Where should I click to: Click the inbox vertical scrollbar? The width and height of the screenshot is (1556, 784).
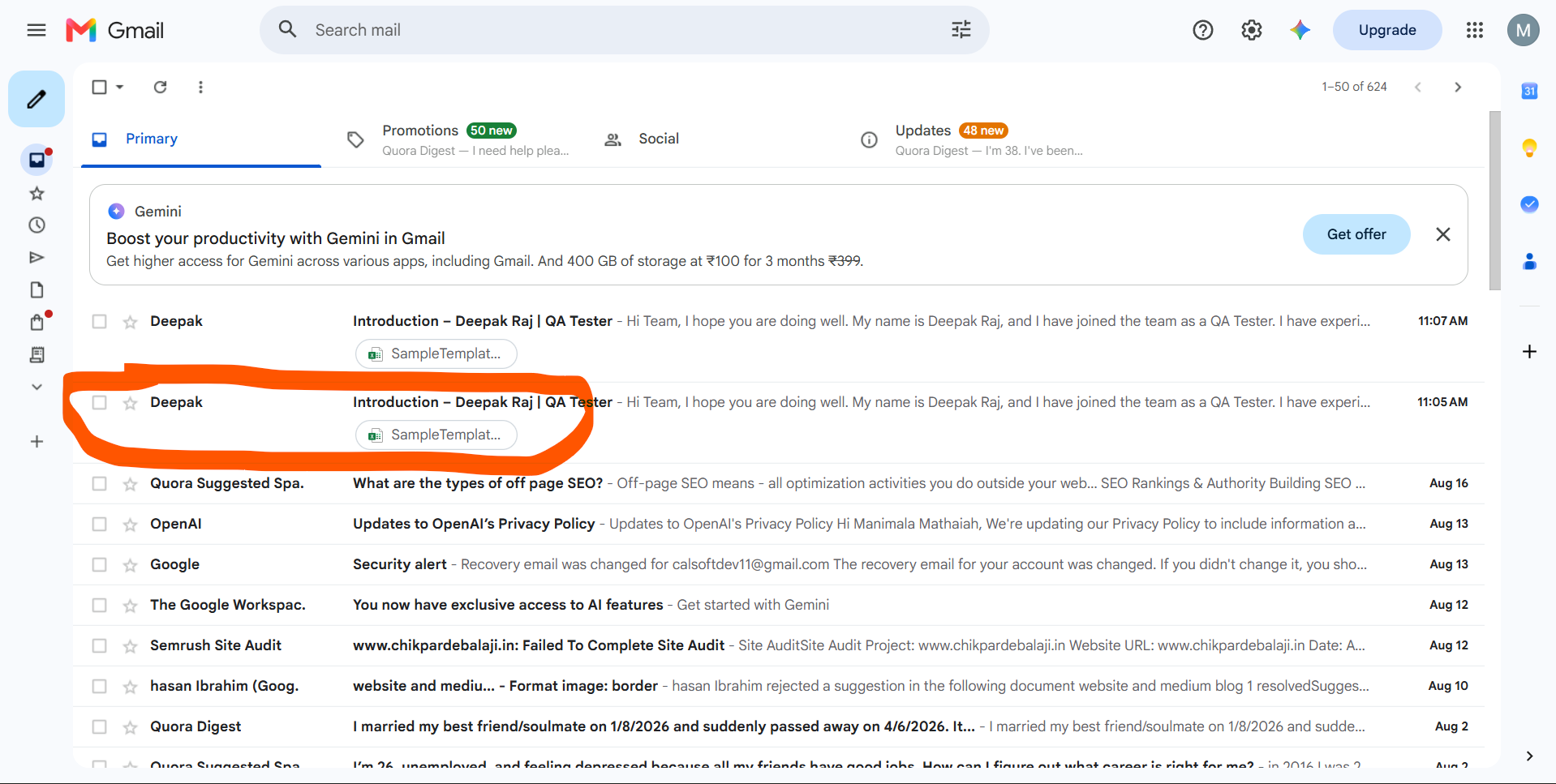[1495, 200]
